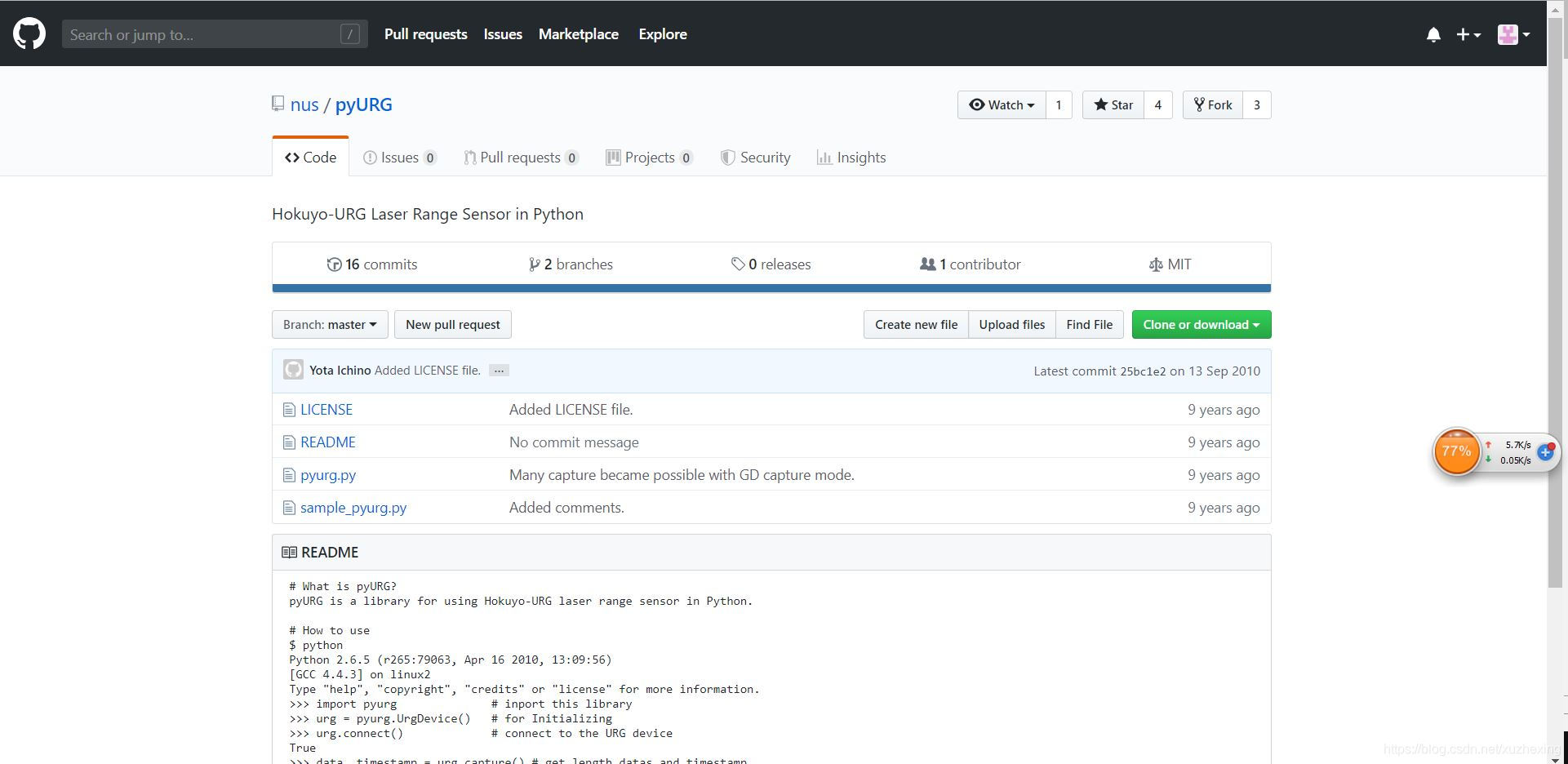1568x764 pixels.
Task: Open the README file
Action: click(x=328, y=442)
